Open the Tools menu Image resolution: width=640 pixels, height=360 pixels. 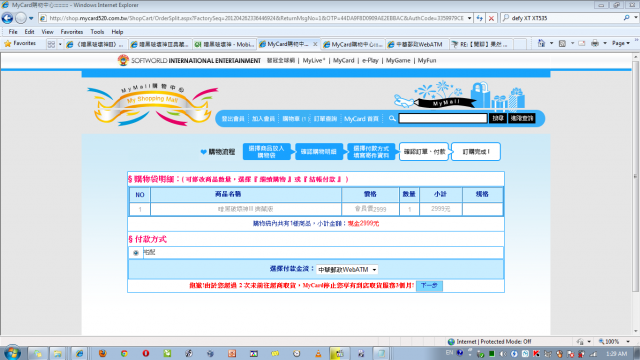tap(97, 31)
